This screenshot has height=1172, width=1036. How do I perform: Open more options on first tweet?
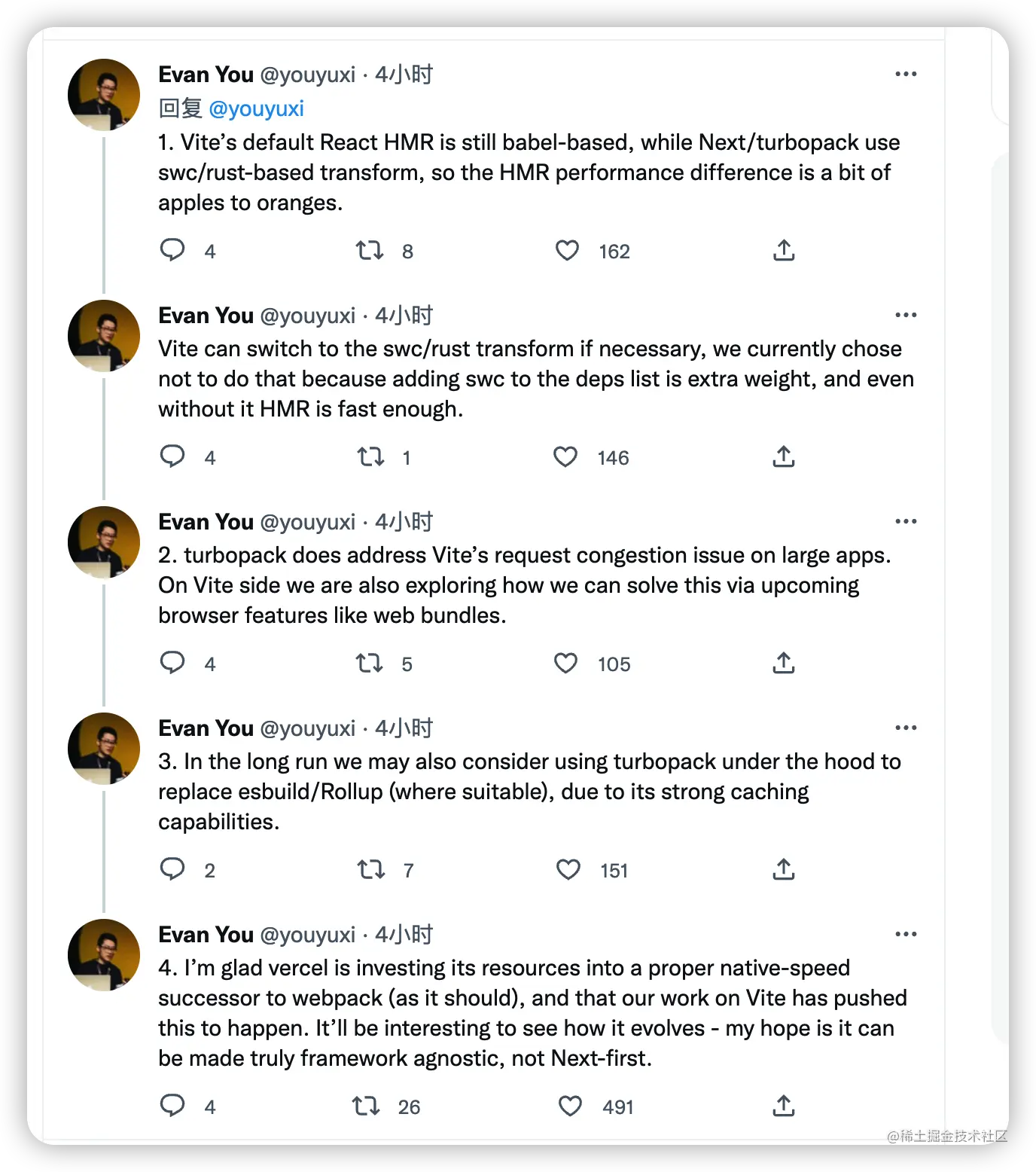[x=906, y=74]
